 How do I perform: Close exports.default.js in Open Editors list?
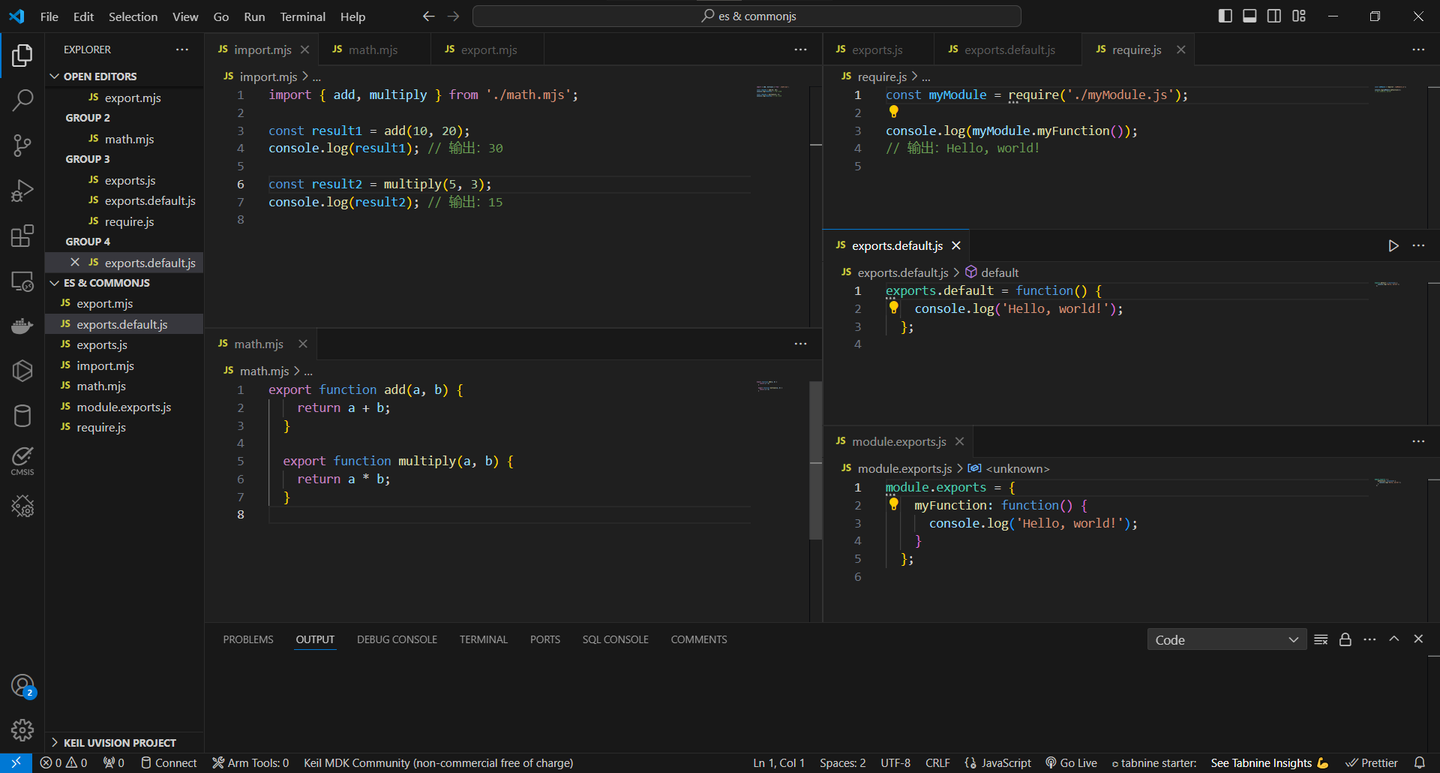coord(74,262)
